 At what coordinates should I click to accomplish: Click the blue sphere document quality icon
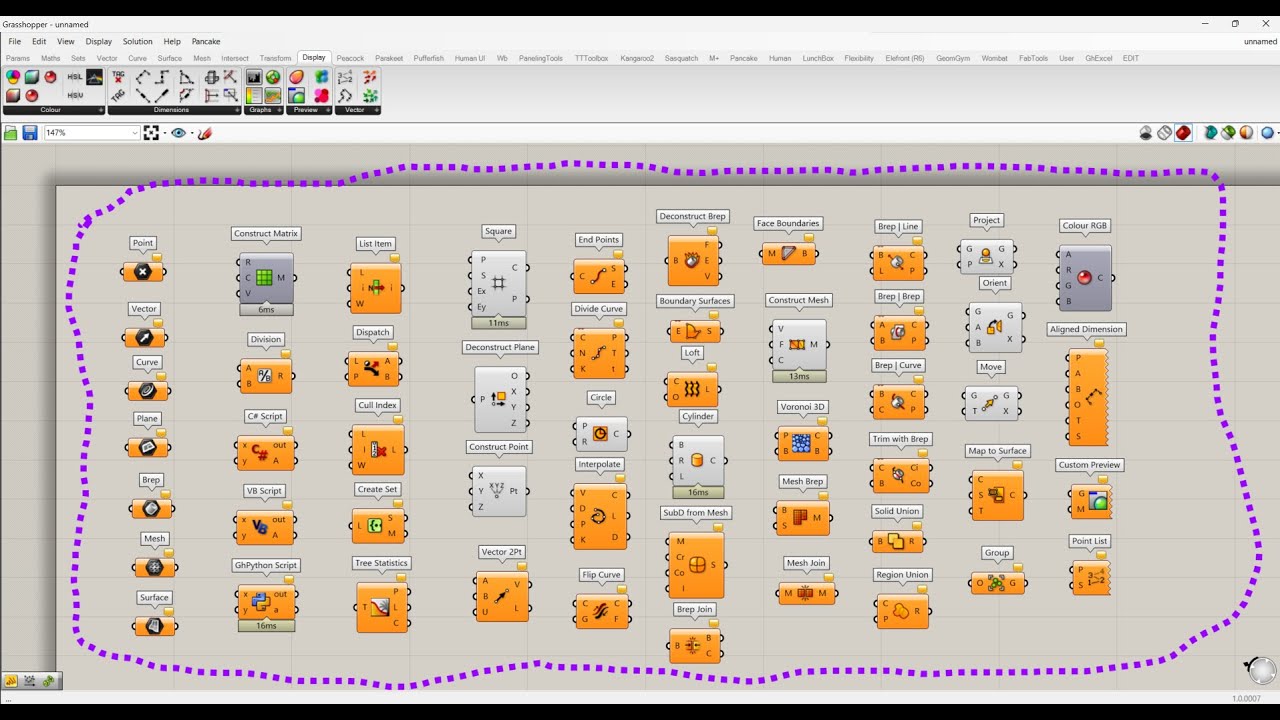point(1267,133)
